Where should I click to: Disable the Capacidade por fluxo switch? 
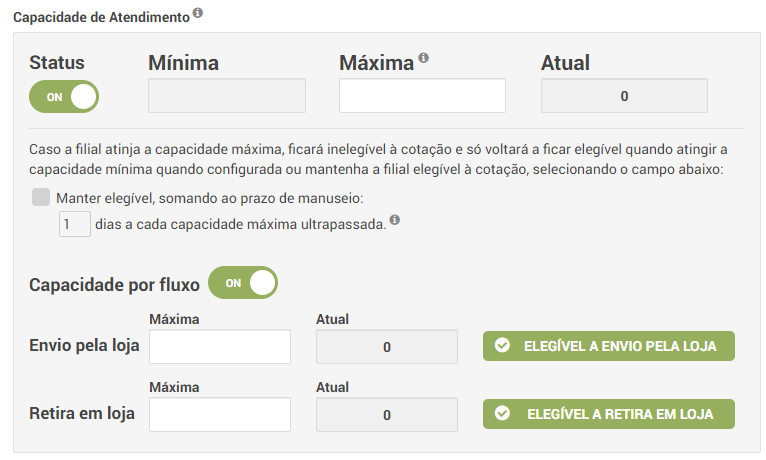(242, 283)
